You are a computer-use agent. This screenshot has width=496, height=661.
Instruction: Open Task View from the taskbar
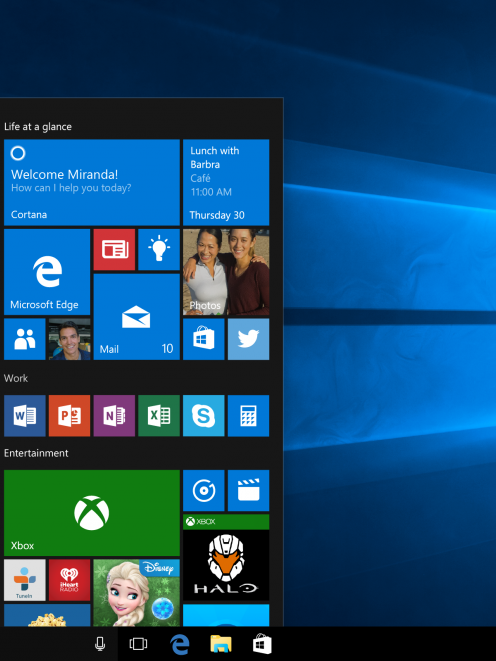(138, 644)
